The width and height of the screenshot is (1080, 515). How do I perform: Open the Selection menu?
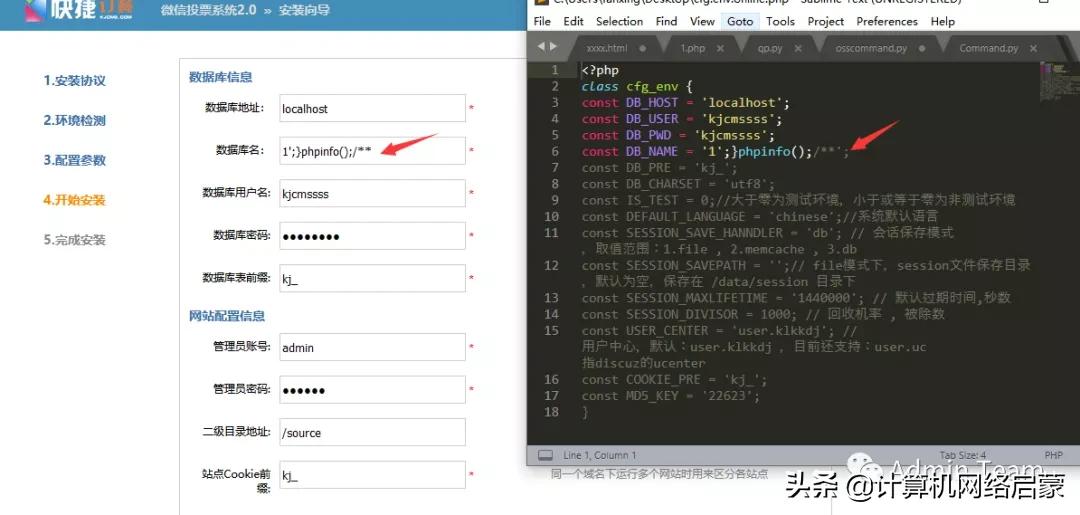click(619, 21)
